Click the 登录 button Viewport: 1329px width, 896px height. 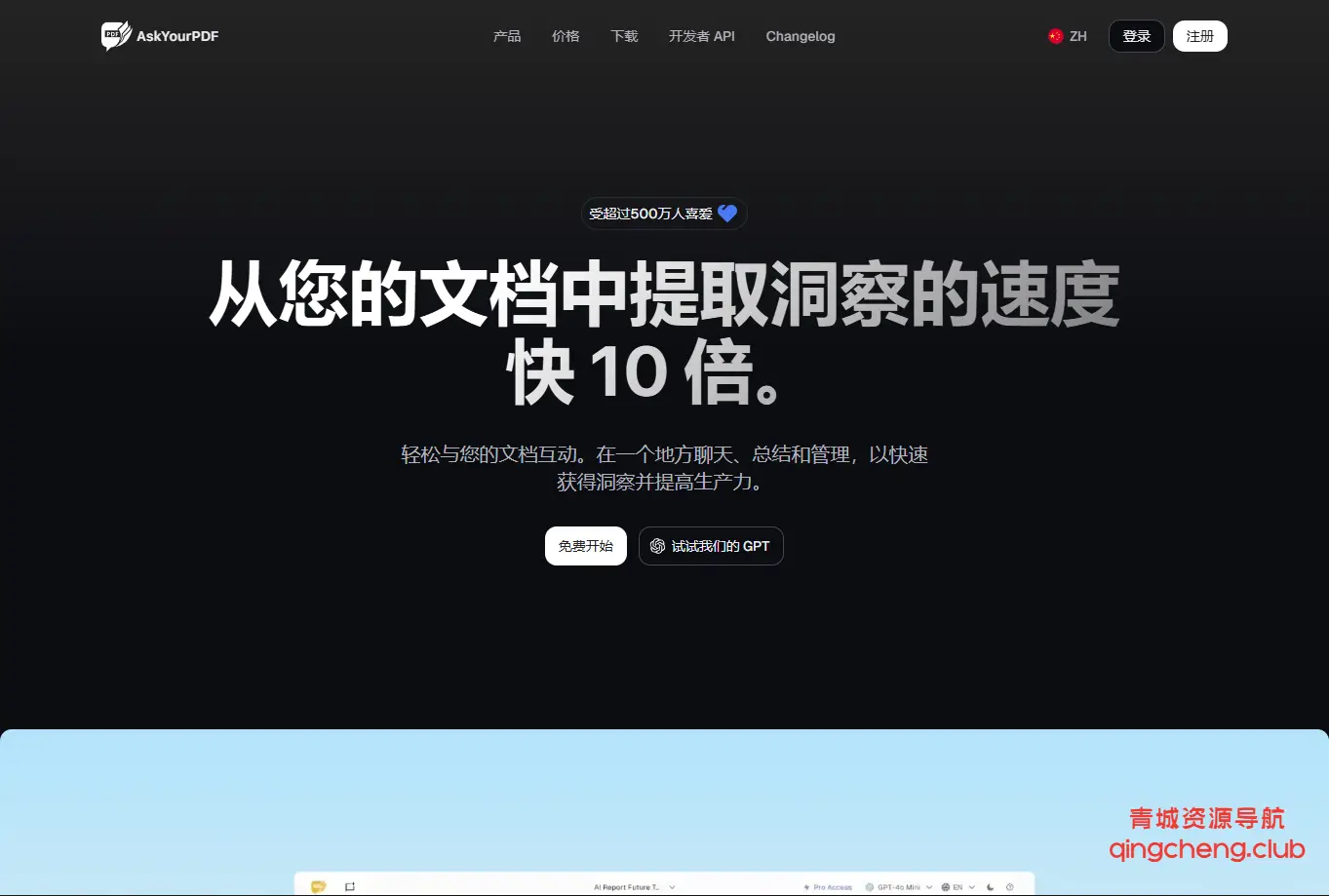tap(1136, 36)
